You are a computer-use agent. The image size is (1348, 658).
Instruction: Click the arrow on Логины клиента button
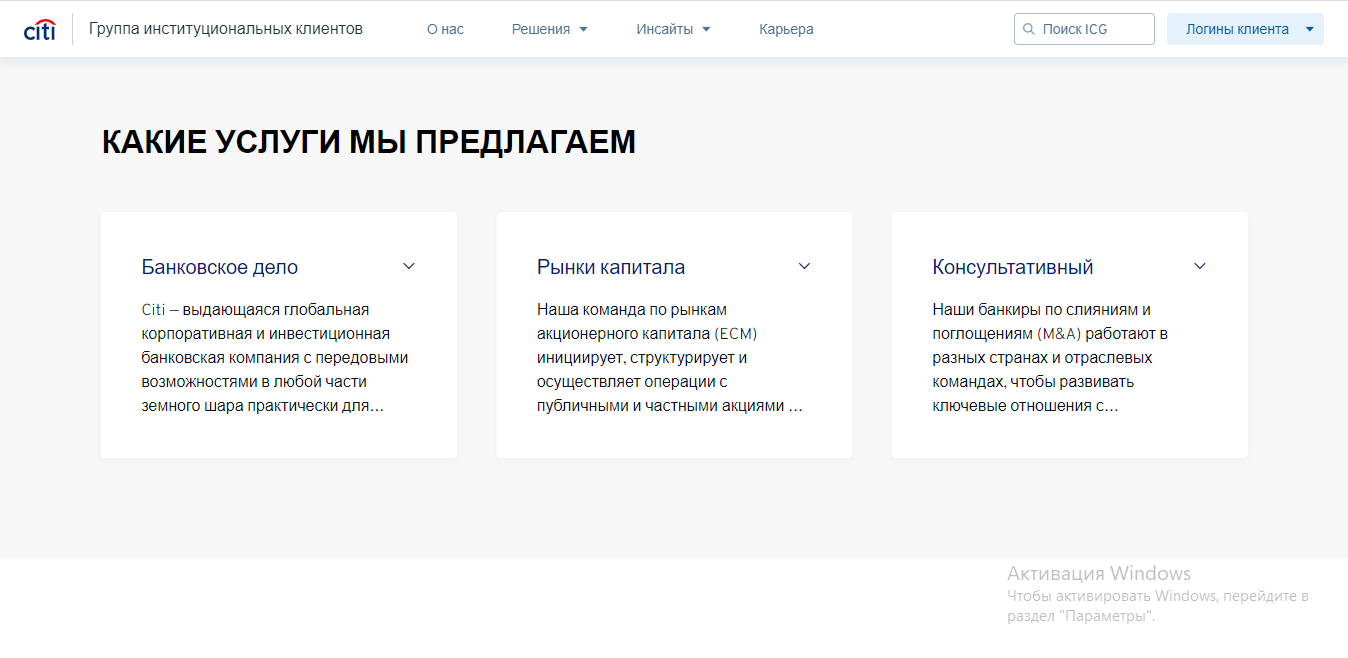(x=1309, y=30)
